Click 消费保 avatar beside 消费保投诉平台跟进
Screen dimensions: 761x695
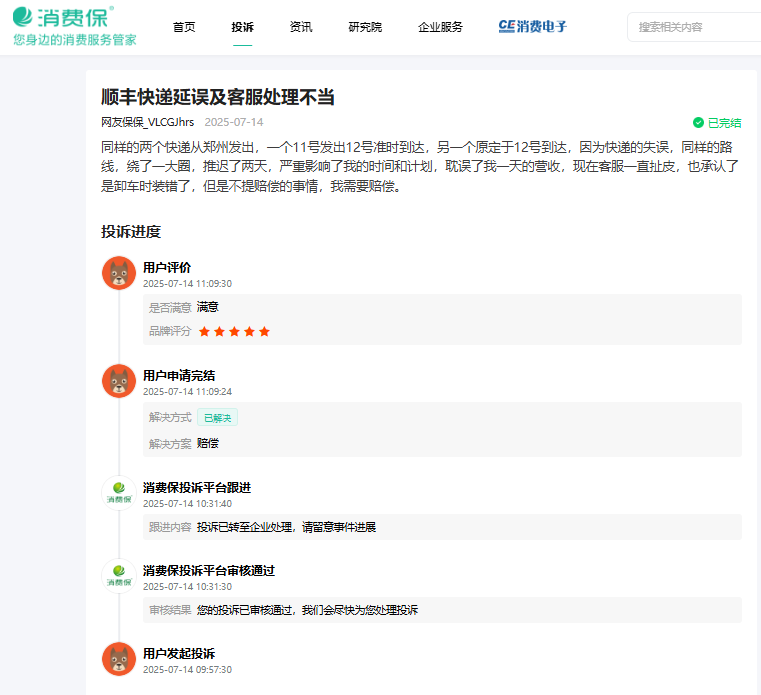point(119,493)
